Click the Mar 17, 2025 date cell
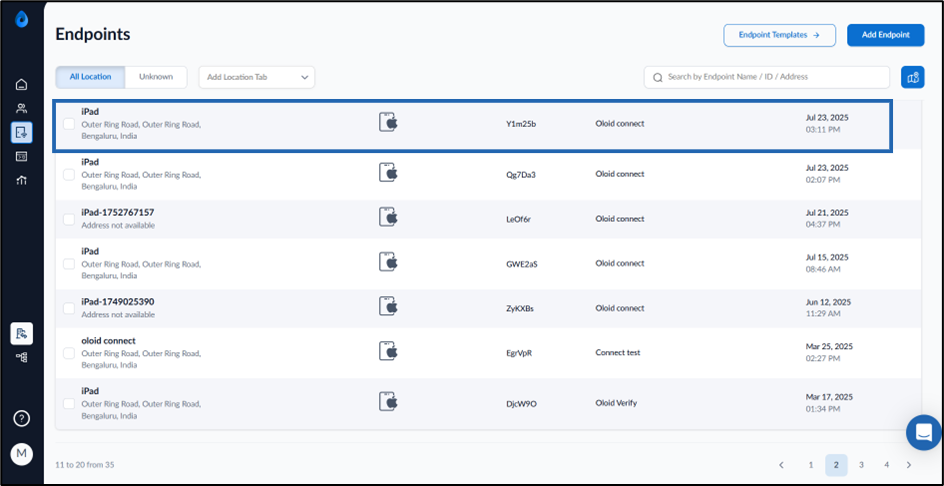The height and width of the screenshot is (486, 944). (x=828, y=403)
